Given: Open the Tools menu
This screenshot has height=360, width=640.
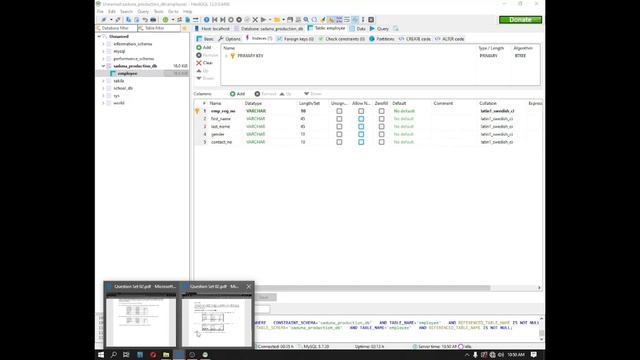Looking at the screenshot, I should point(158,11).
